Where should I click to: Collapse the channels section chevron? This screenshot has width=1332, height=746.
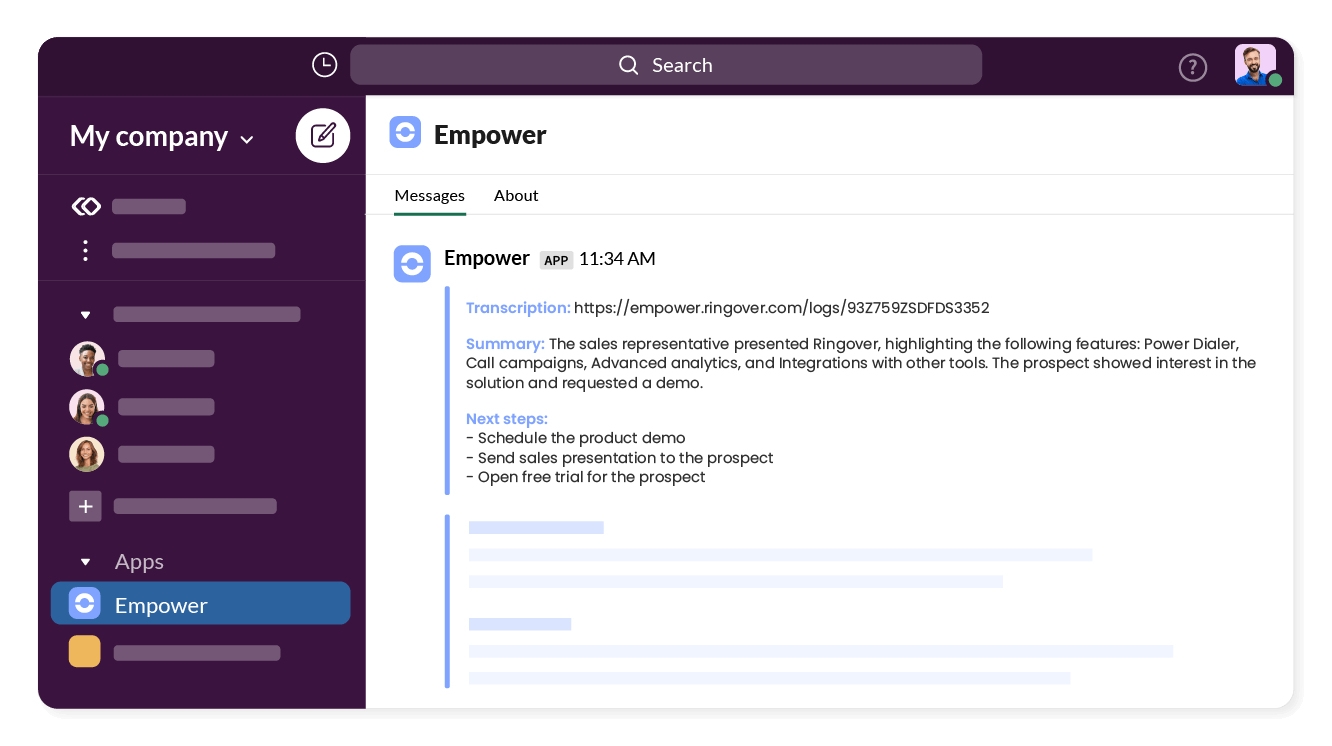click(x=85, y=313)
